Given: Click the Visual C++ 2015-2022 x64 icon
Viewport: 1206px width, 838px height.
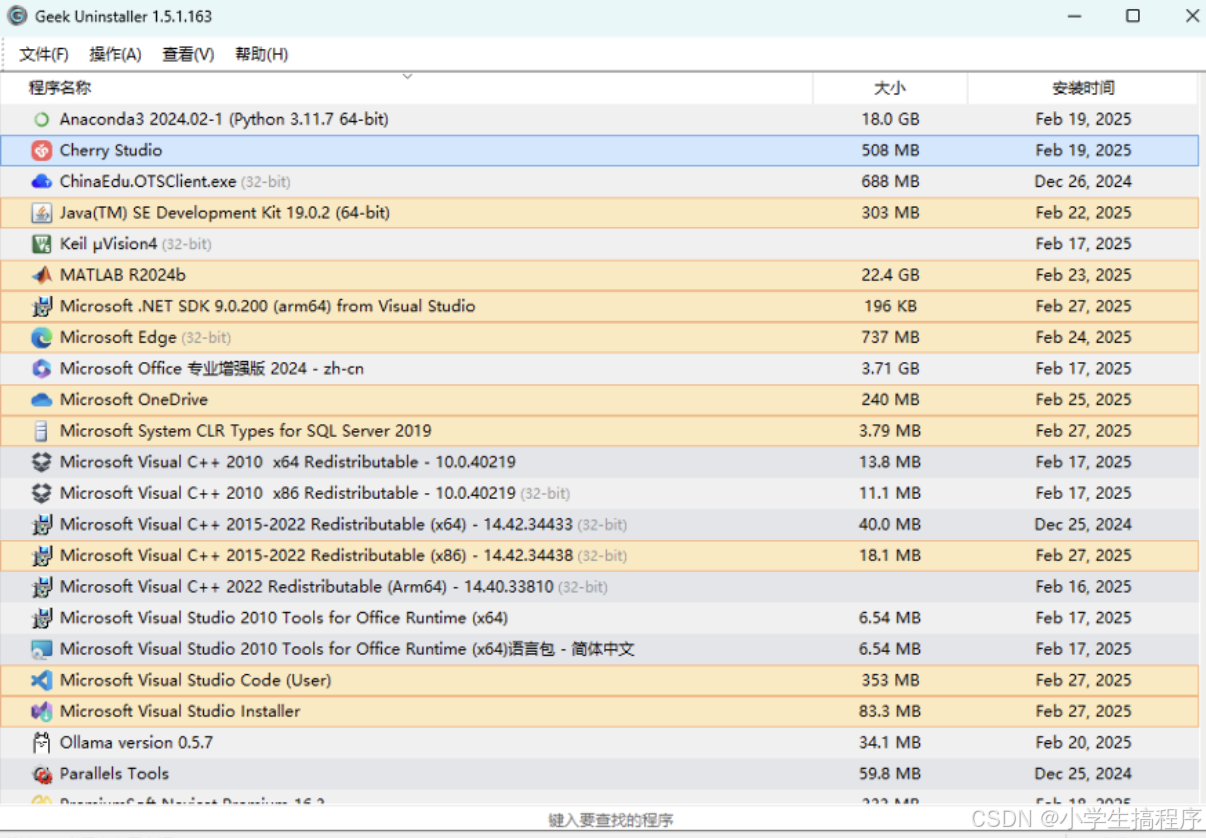Looking at the screenshot, I should click(x=41, y=524).
